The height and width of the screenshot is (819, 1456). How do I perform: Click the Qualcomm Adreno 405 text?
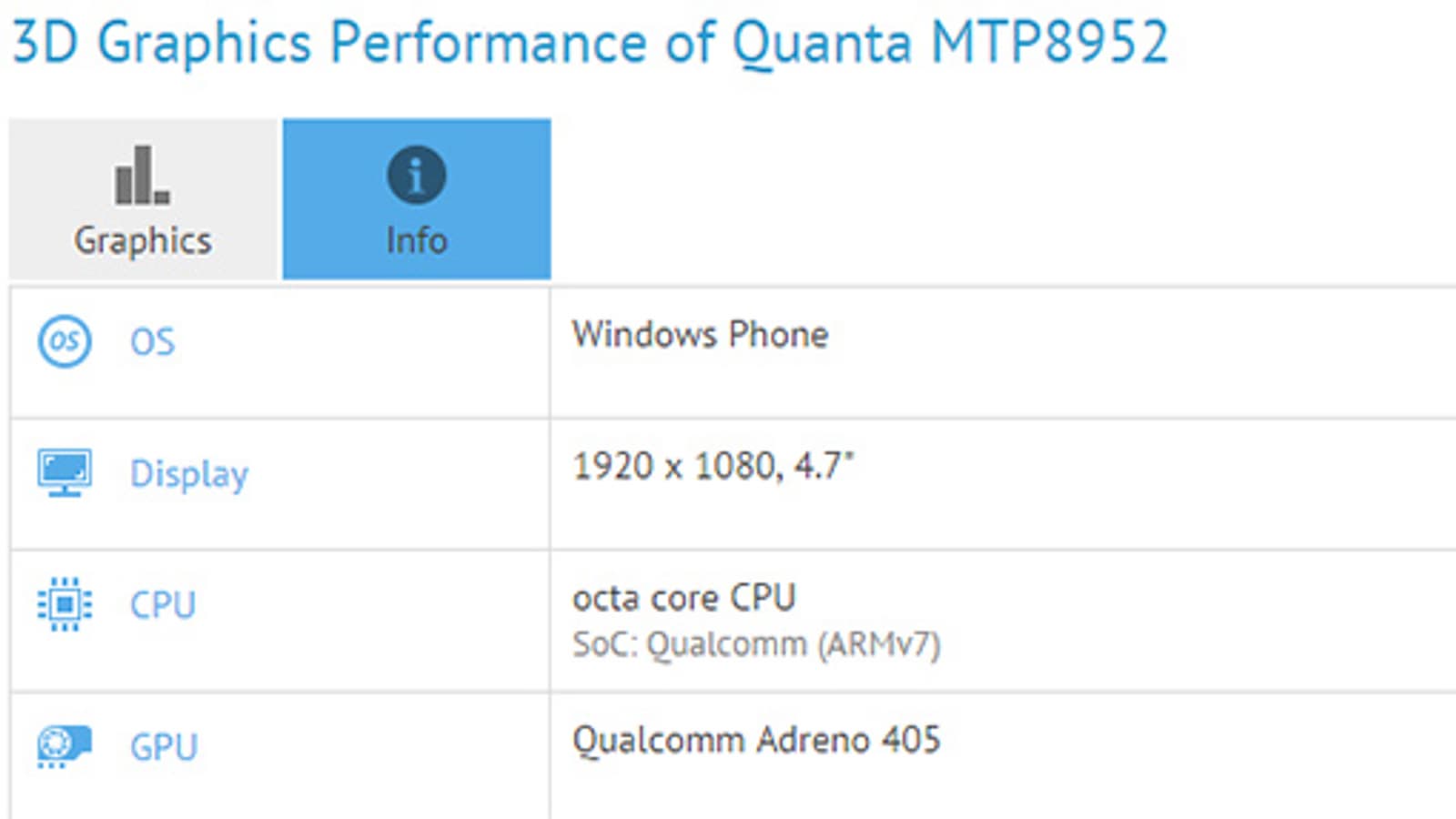point(755,740)
